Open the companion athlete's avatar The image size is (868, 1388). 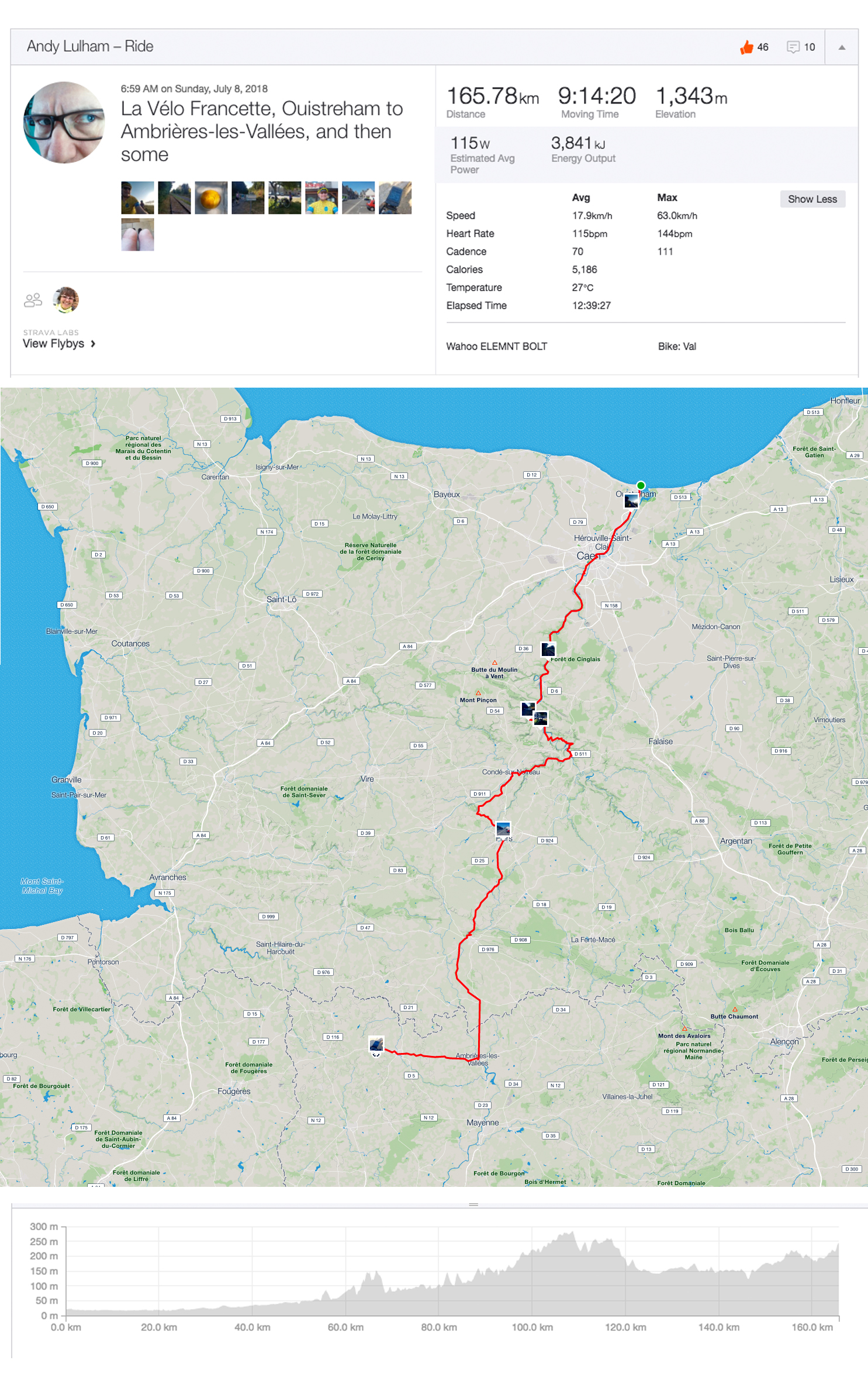[x=65, y=300]
